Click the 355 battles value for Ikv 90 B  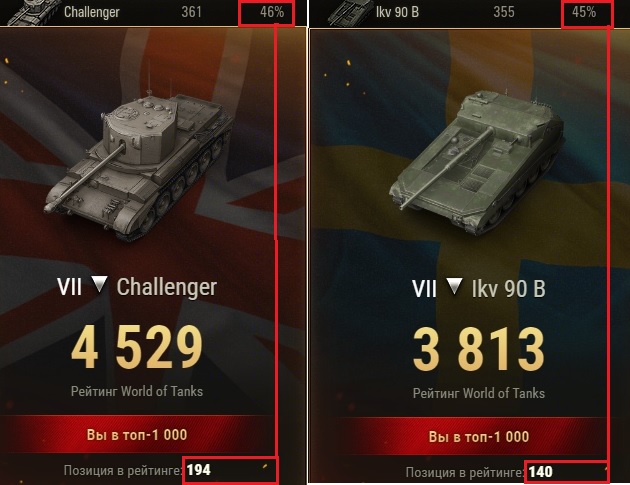coord(504,12)
